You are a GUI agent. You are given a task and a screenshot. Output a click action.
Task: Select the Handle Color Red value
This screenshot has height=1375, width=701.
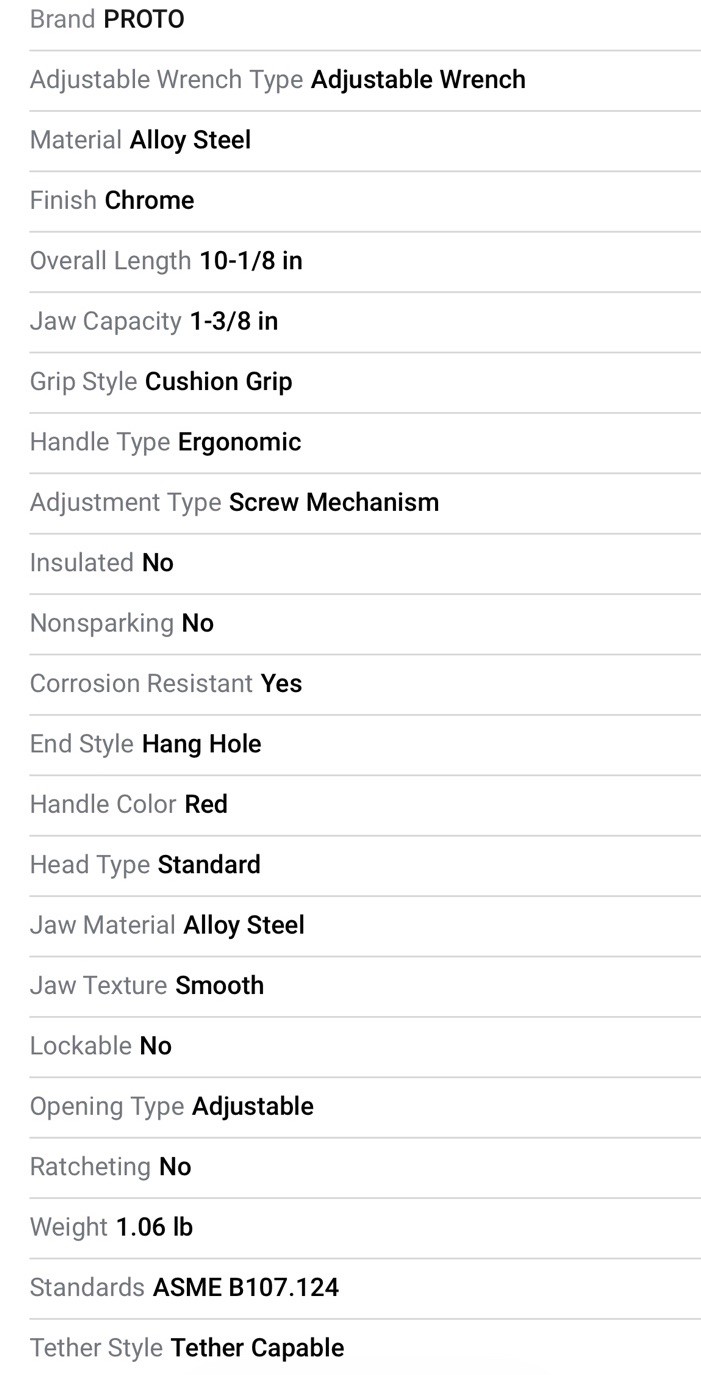206,805
